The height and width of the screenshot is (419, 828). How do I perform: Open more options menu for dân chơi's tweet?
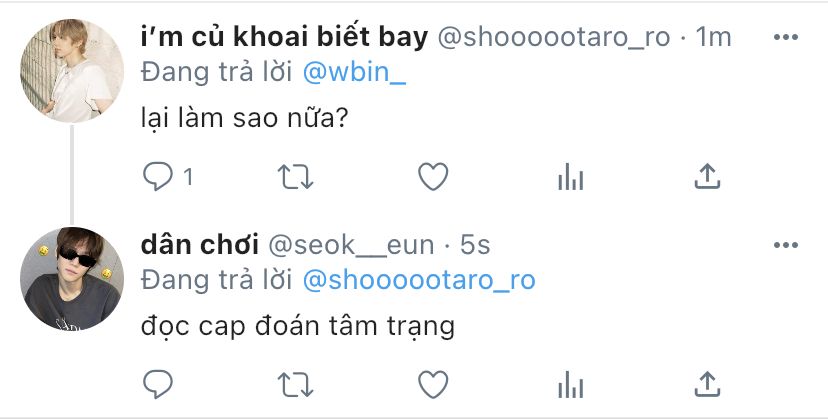pyautogui.click(x=786, y=245)
